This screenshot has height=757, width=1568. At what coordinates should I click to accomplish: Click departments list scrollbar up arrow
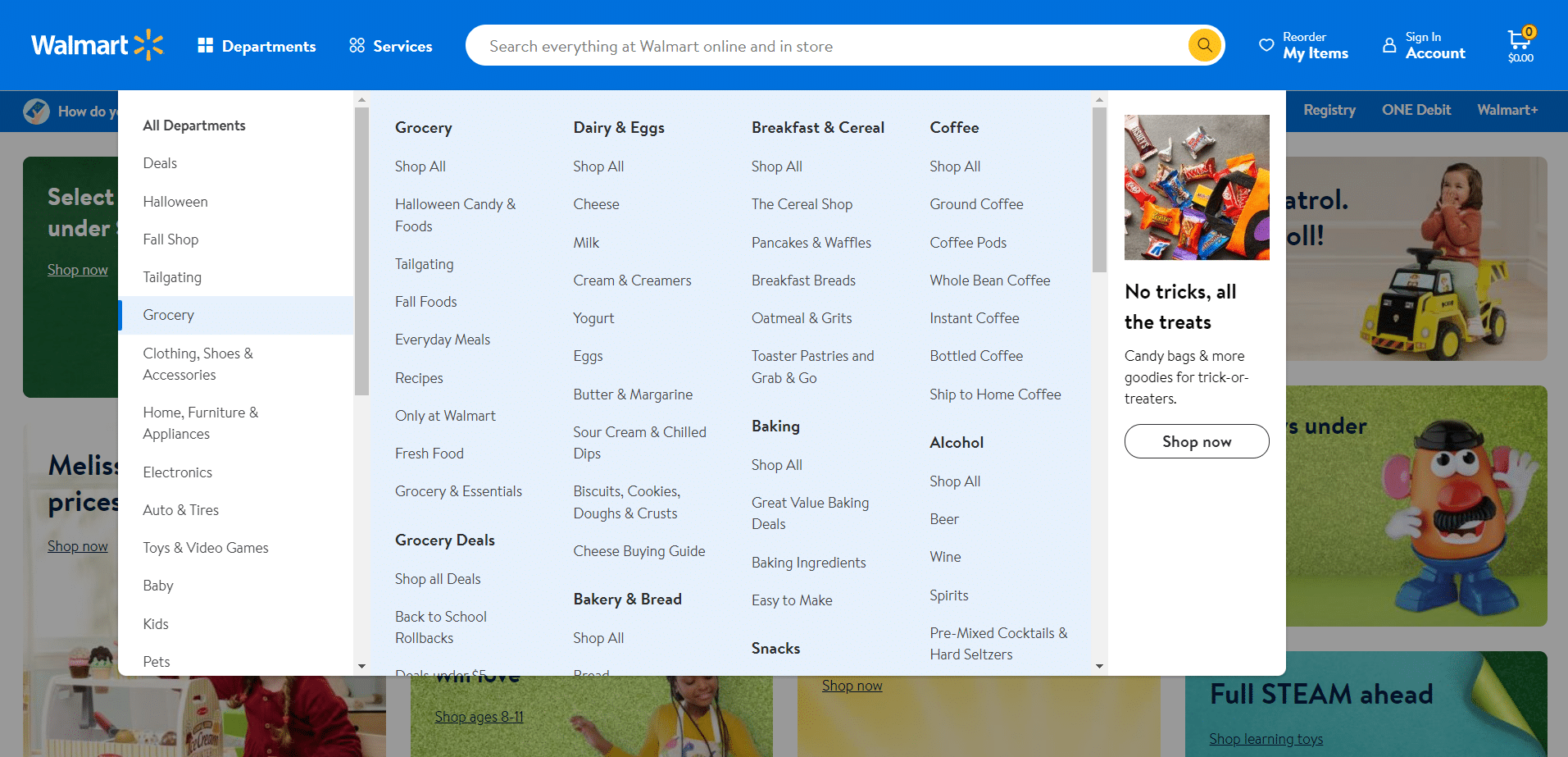click(x=361, y=100)
